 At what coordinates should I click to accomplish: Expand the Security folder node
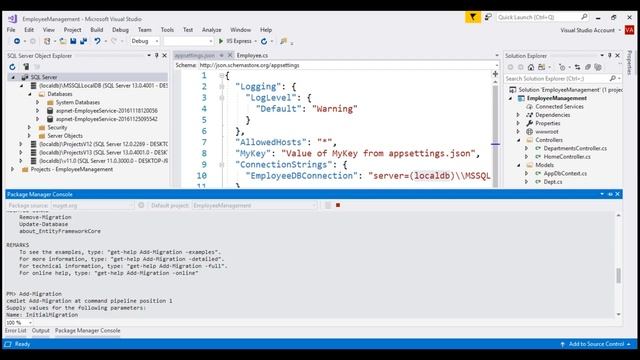point(29,127)
